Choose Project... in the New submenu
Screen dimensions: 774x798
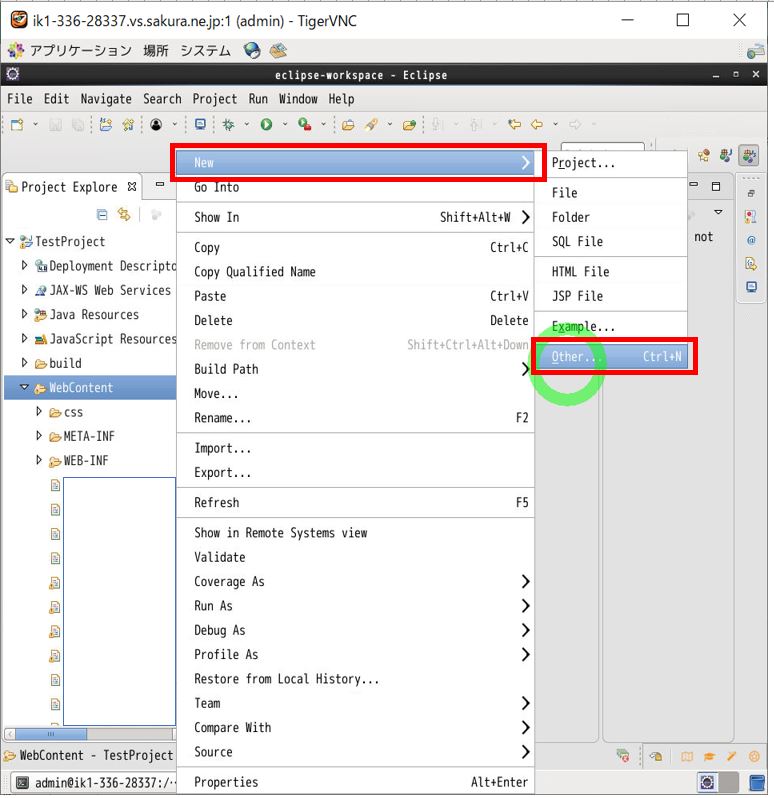point(611,163)
